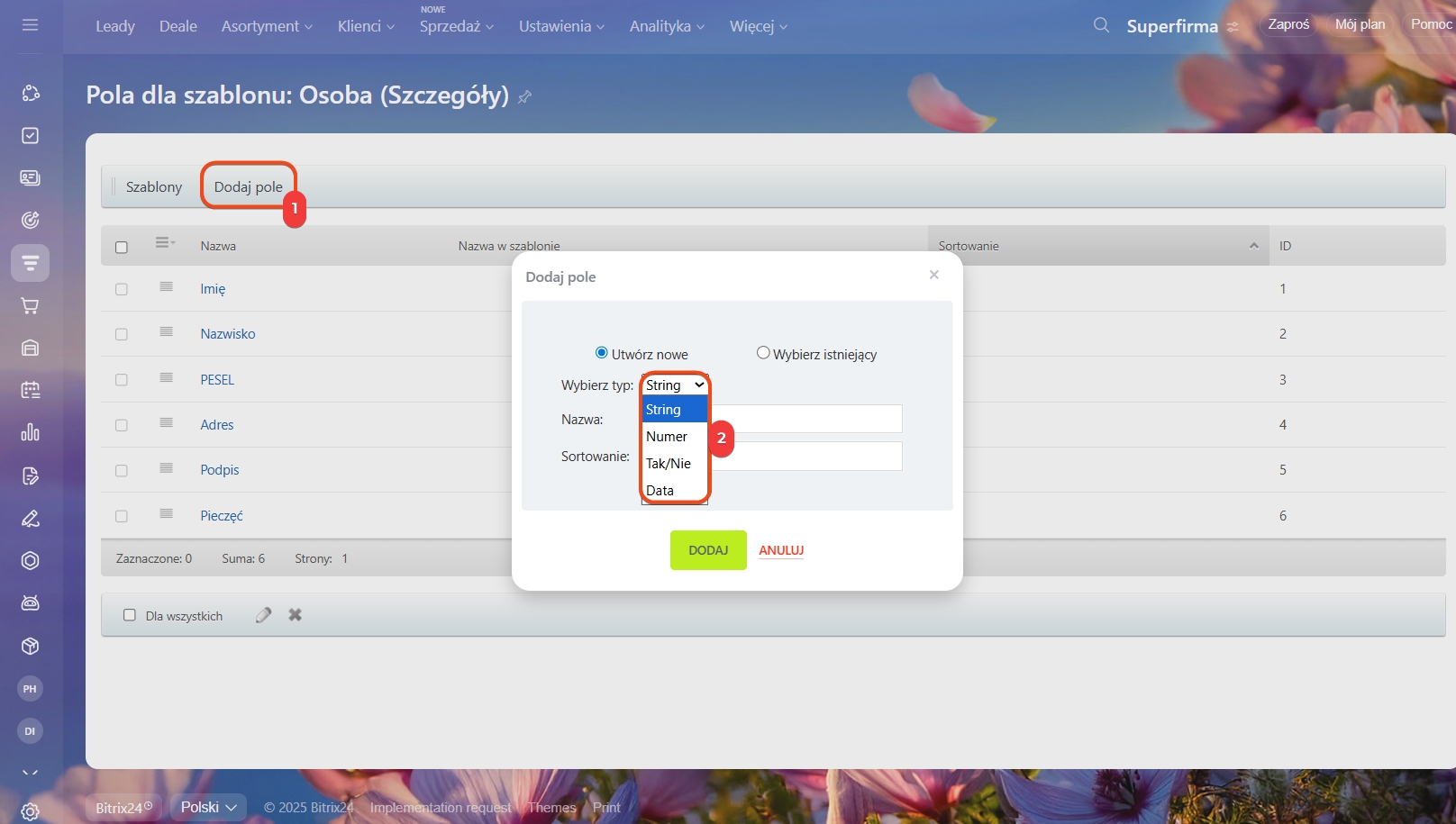Tick the checkbox for PESEL row
This screenshot has height=824, width=1456.
click(x=122, y=380)
